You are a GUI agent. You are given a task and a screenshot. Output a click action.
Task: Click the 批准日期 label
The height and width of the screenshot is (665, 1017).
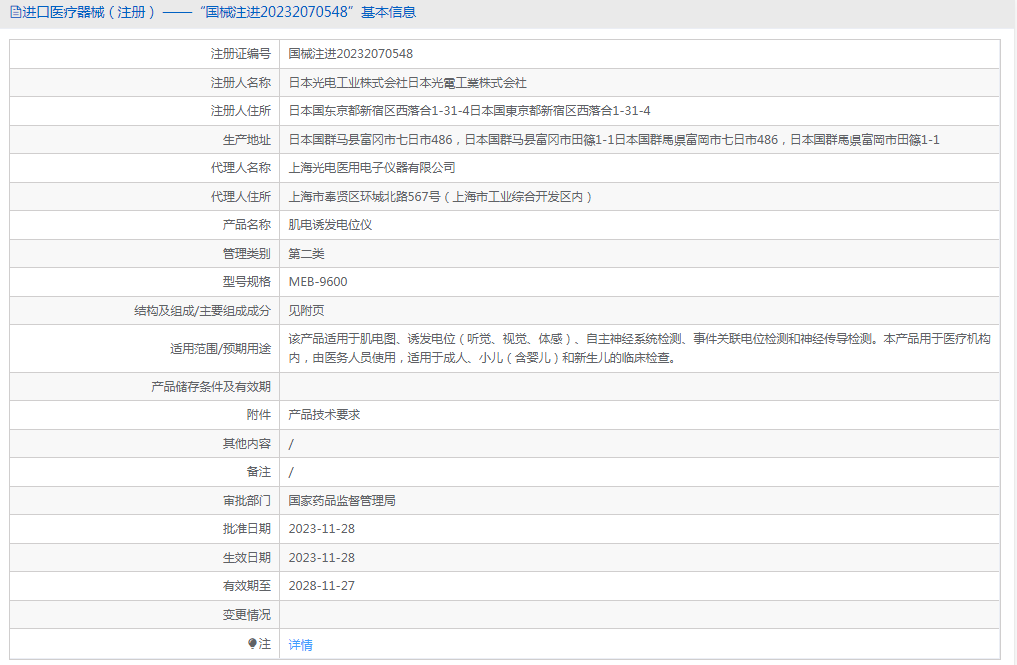coord(246,529)
